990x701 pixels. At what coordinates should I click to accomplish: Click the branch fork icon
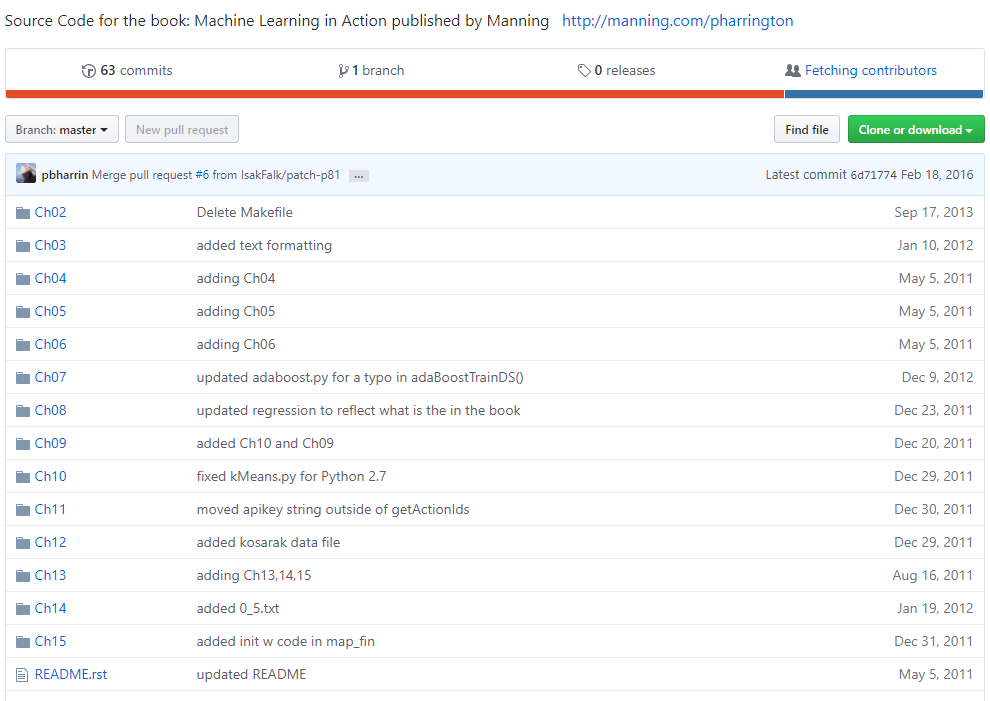click(x=343, y=71)
